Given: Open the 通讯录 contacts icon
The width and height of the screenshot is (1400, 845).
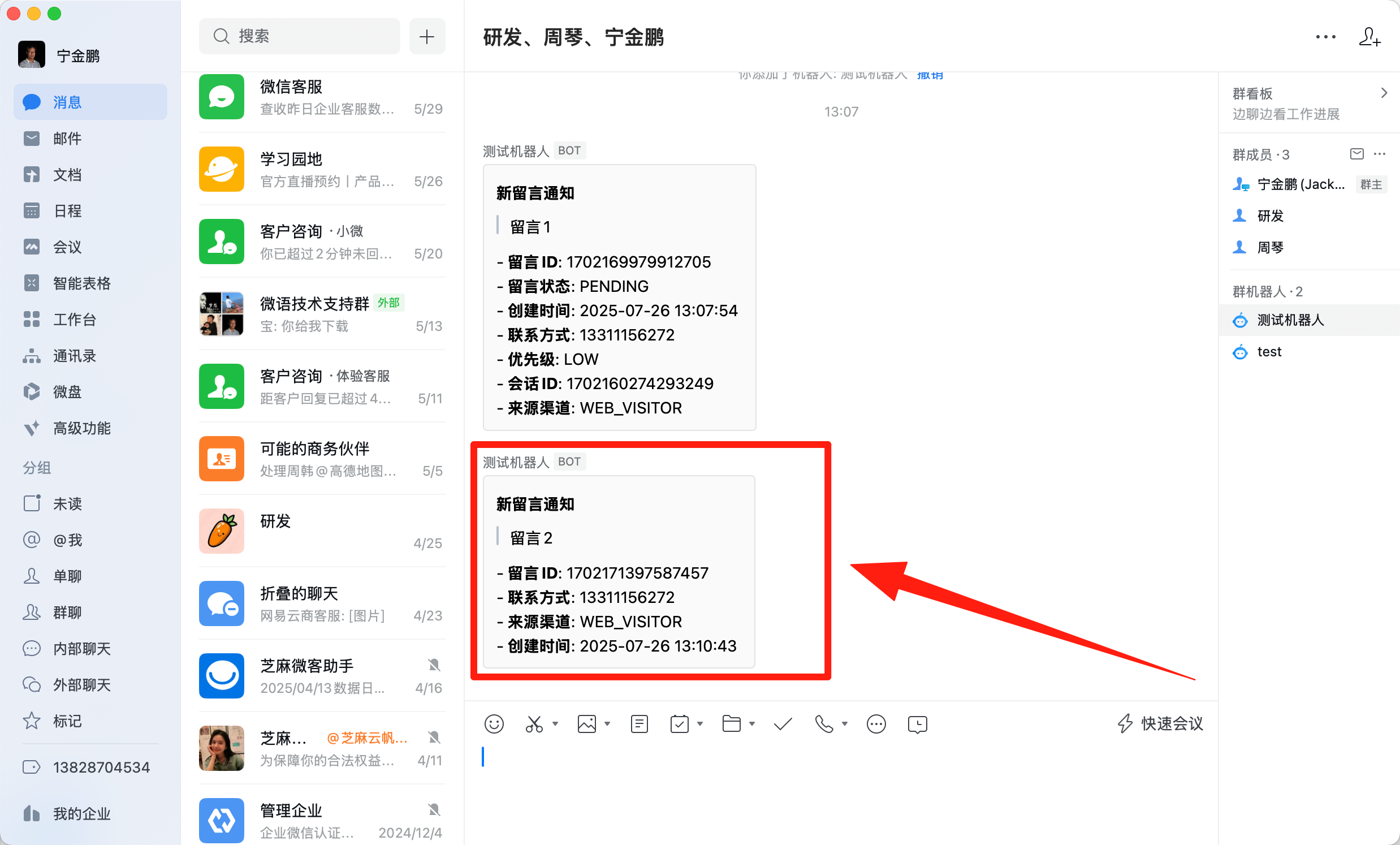Looking at the screenshot, I should coord(32,356).
